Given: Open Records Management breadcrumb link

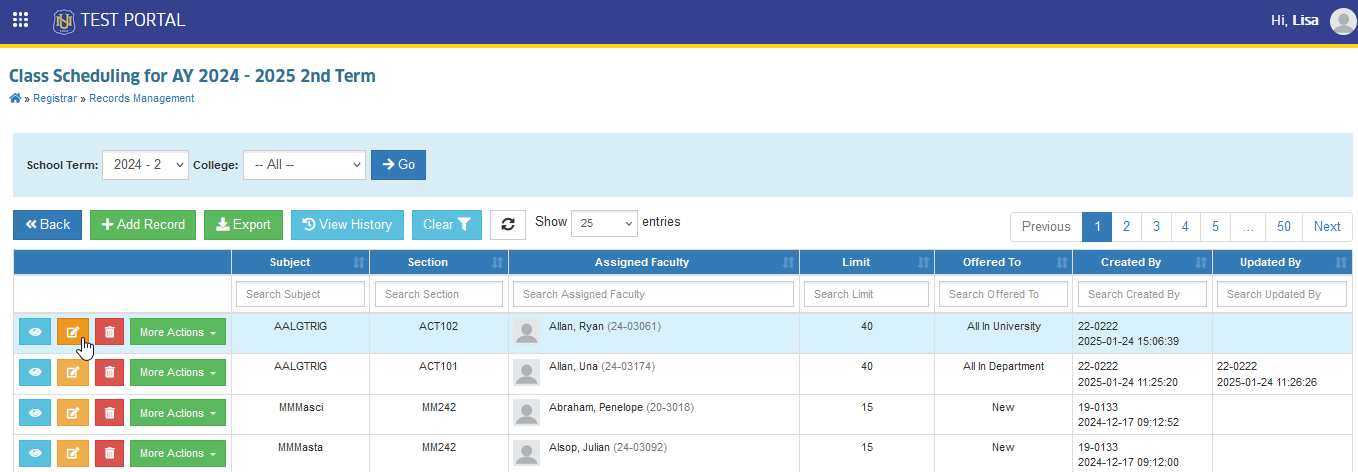Looking at the screenshot, I should pyautogui.click(x=142, y=98).
